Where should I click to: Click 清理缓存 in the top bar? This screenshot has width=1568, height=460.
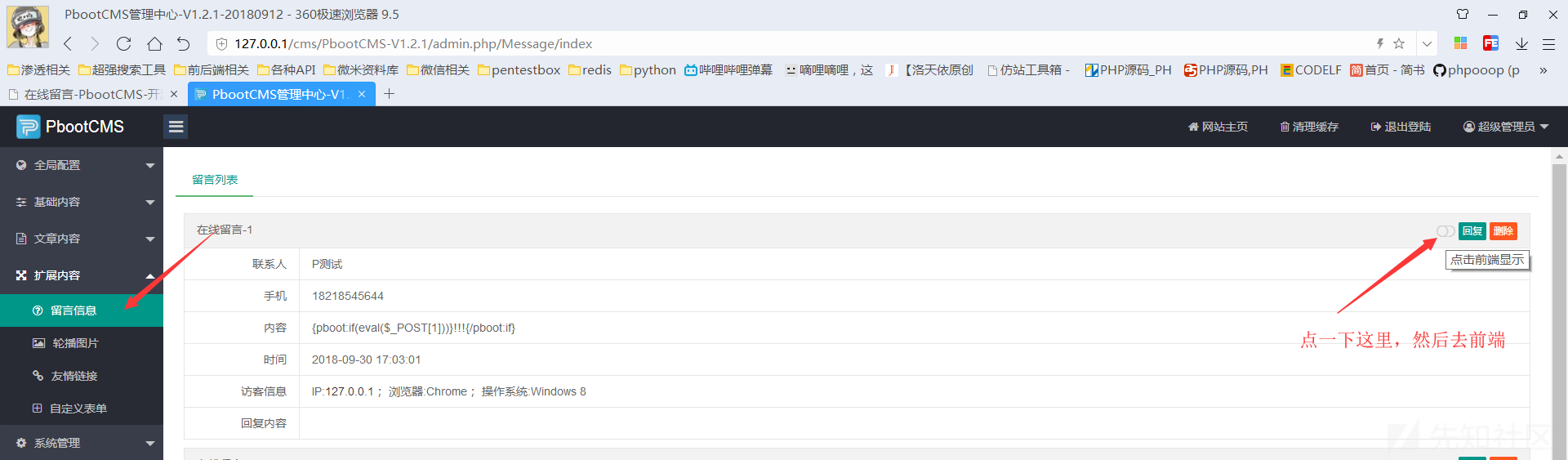tap(1309, 127)
